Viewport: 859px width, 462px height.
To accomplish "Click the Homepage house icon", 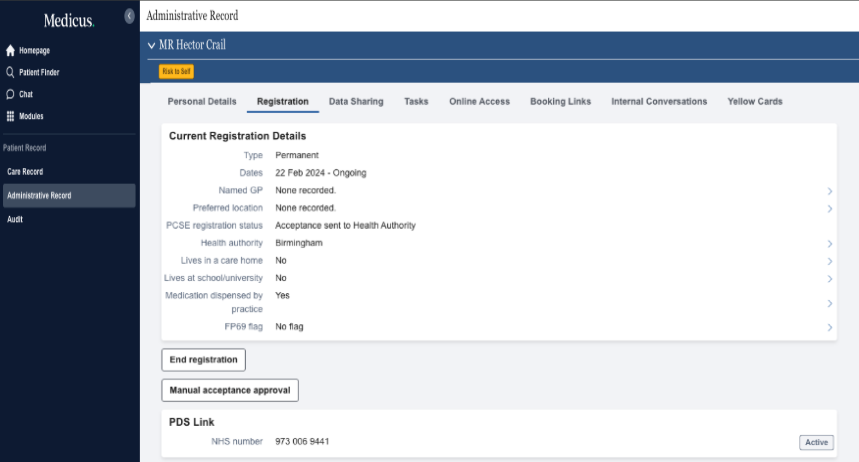I will (10, 50).
